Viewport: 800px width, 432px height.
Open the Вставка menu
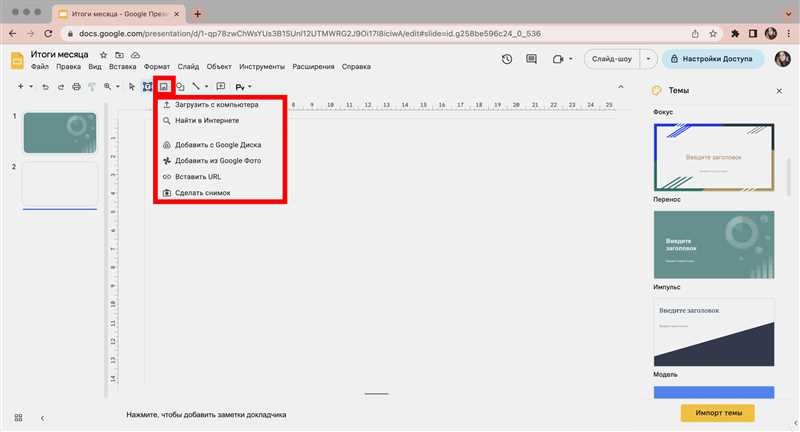click(x=122, y=67)
